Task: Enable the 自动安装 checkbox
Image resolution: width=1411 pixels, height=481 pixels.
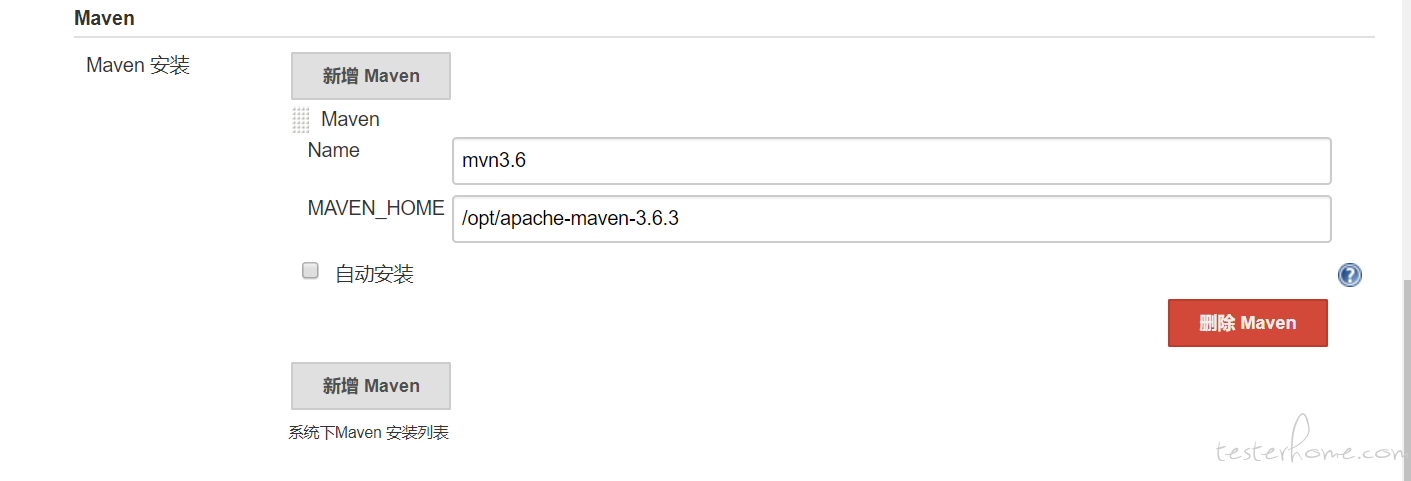Action: [311, 270]
